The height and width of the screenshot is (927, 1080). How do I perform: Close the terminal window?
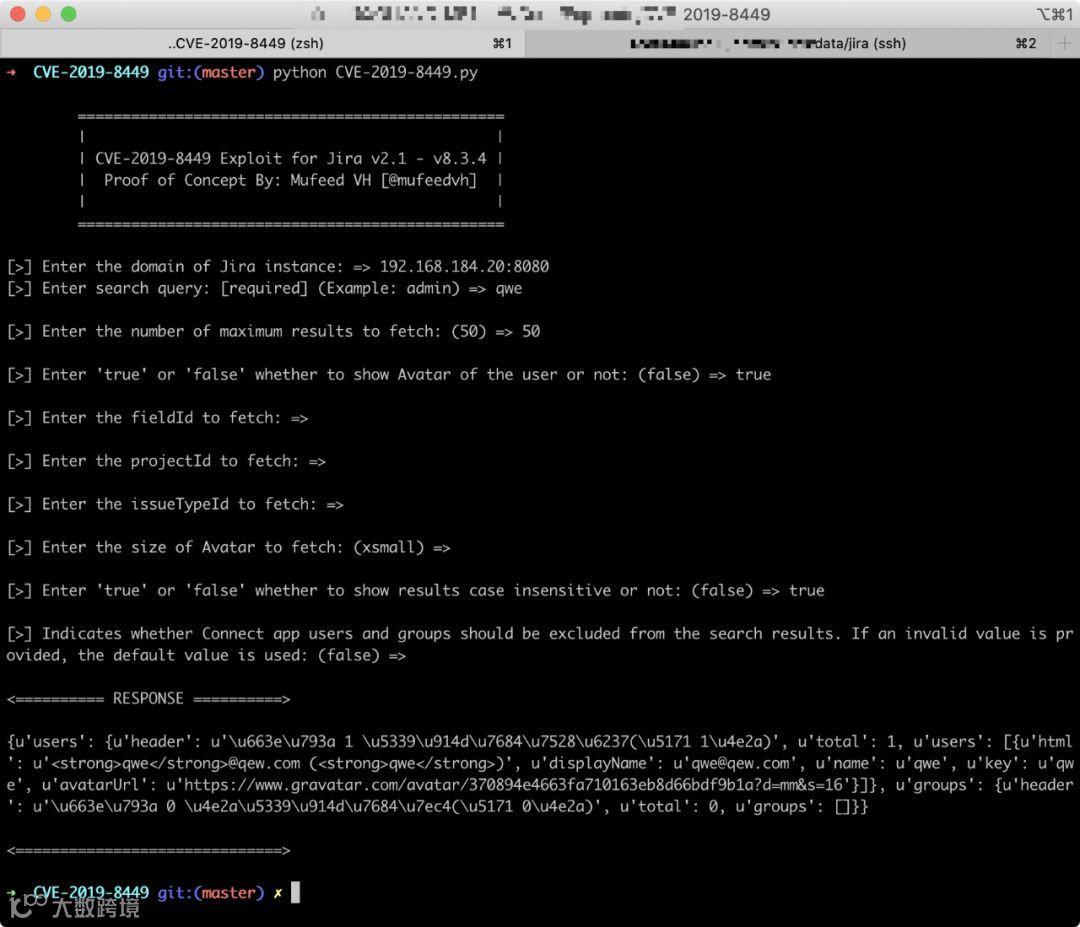pos(18,14)
